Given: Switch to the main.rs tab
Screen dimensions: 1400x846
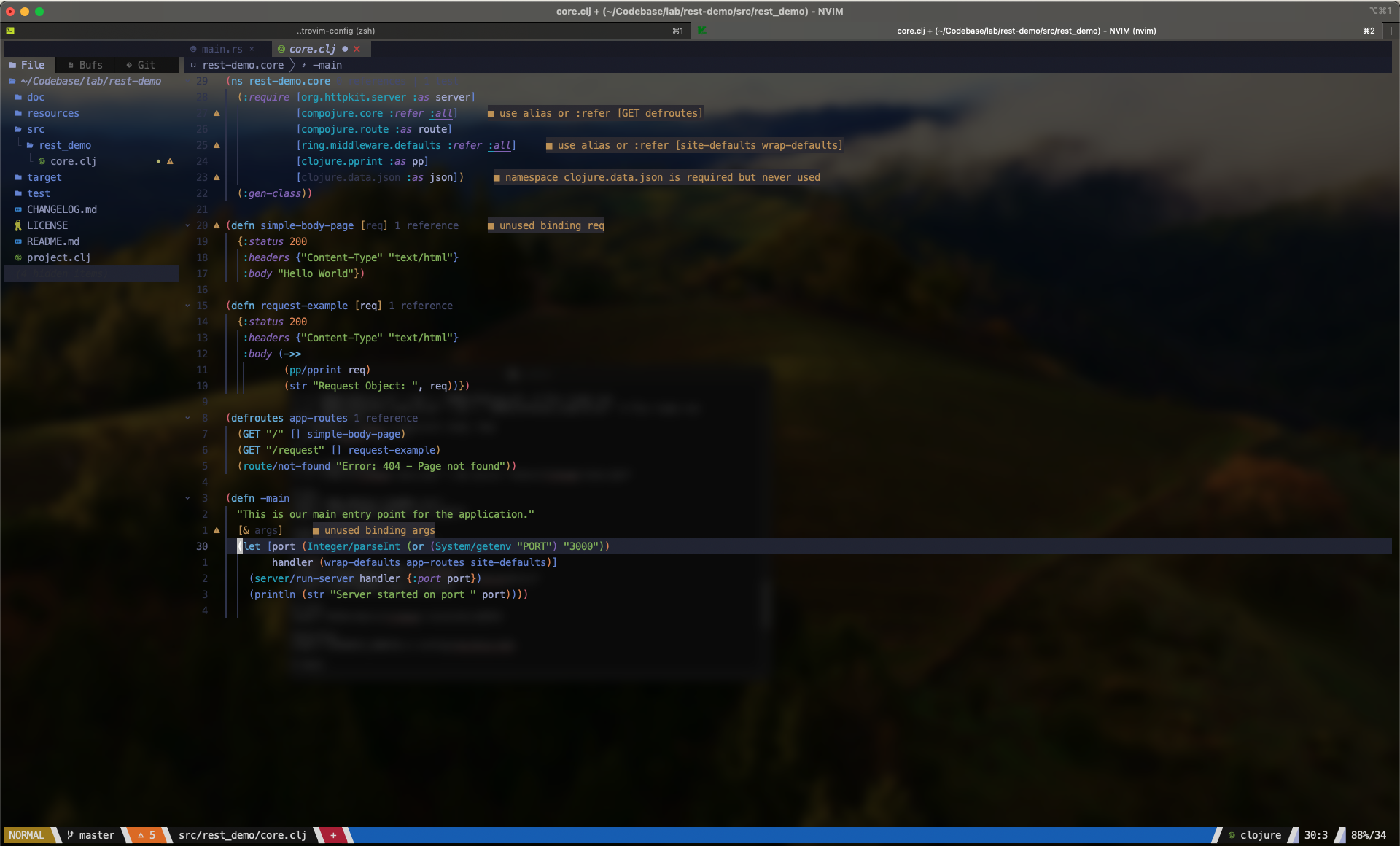Looking at the screenshot, I should 221,49.
